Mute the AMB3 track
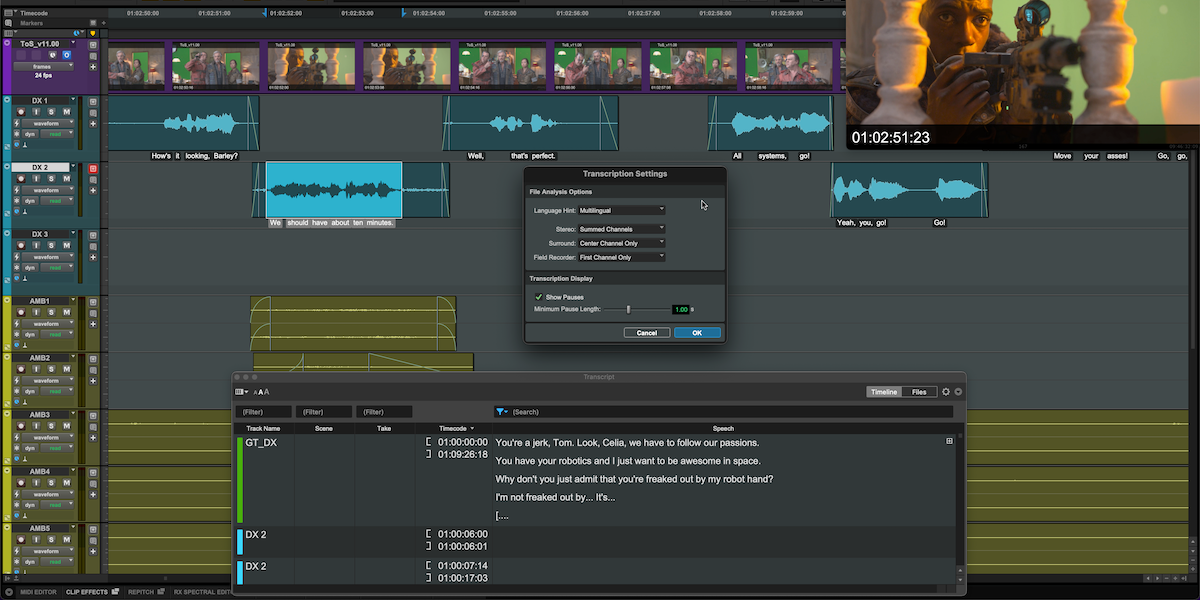 tap(66, 426)
